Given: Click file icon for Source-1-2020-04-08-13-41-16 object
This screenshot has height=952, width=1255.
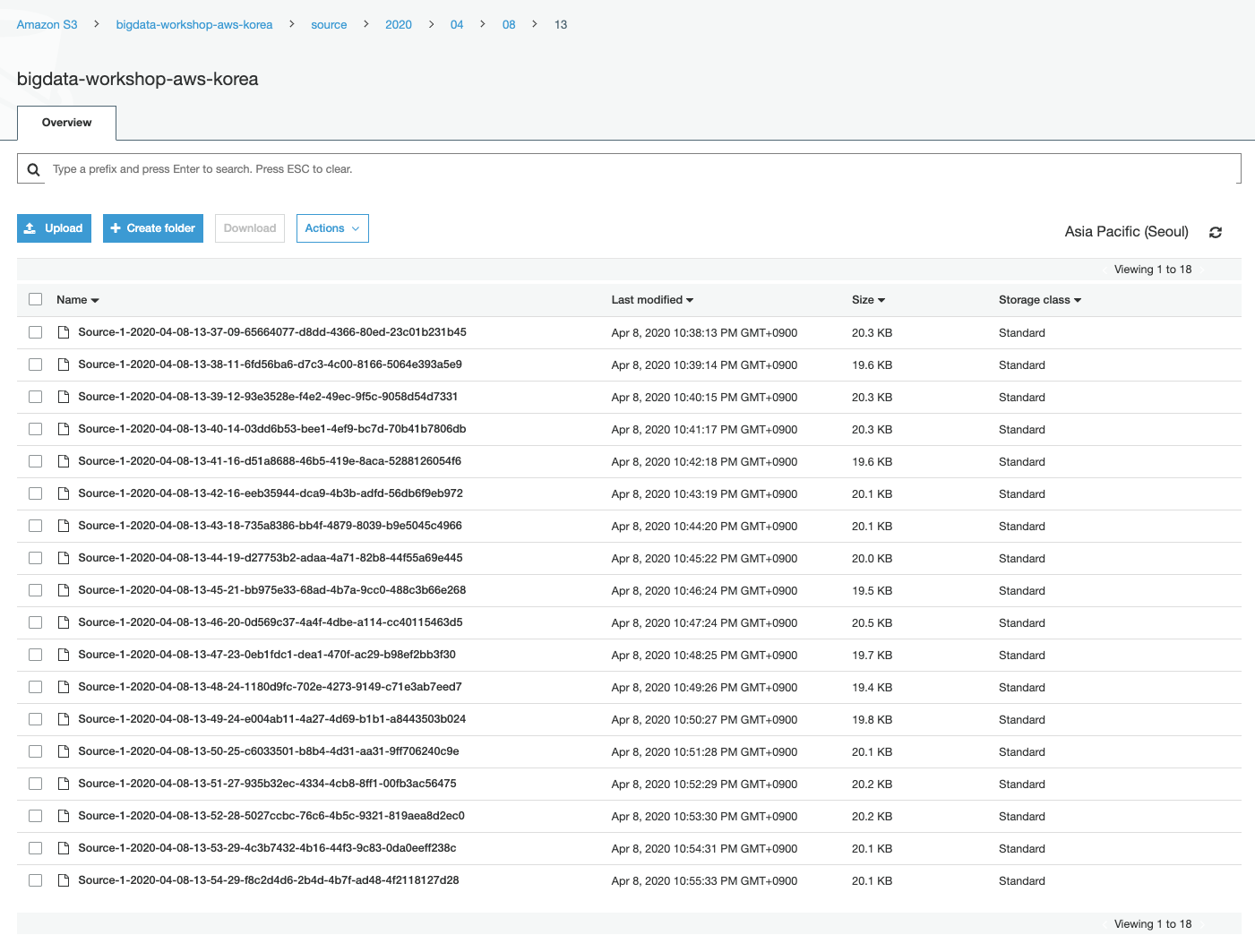Looking at the screenshot, I should click(x=64, y=461).
